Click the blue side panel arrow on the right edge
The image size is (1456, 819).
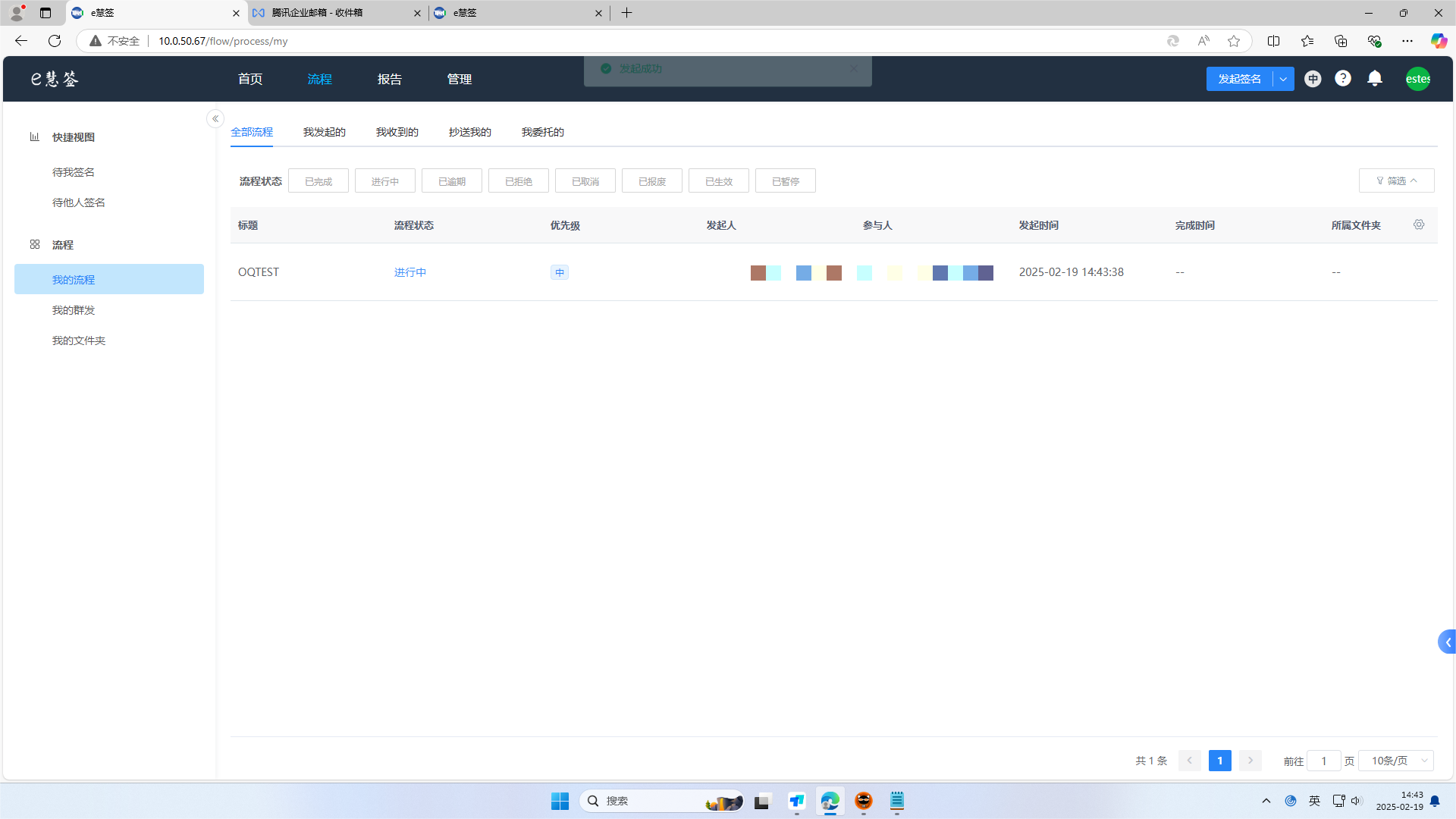coord(1447,642)
